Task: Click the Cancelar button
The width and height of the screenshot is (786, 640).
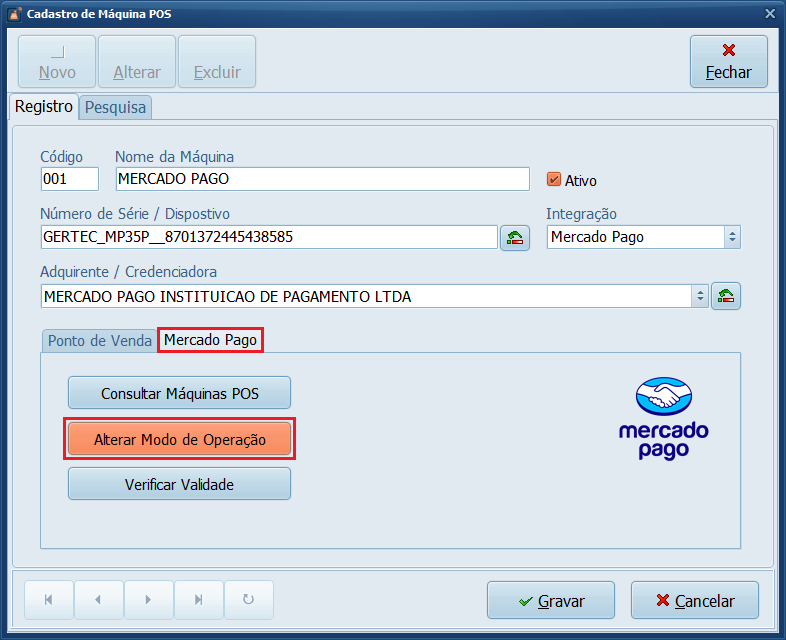Action: [x=695, y=600]
